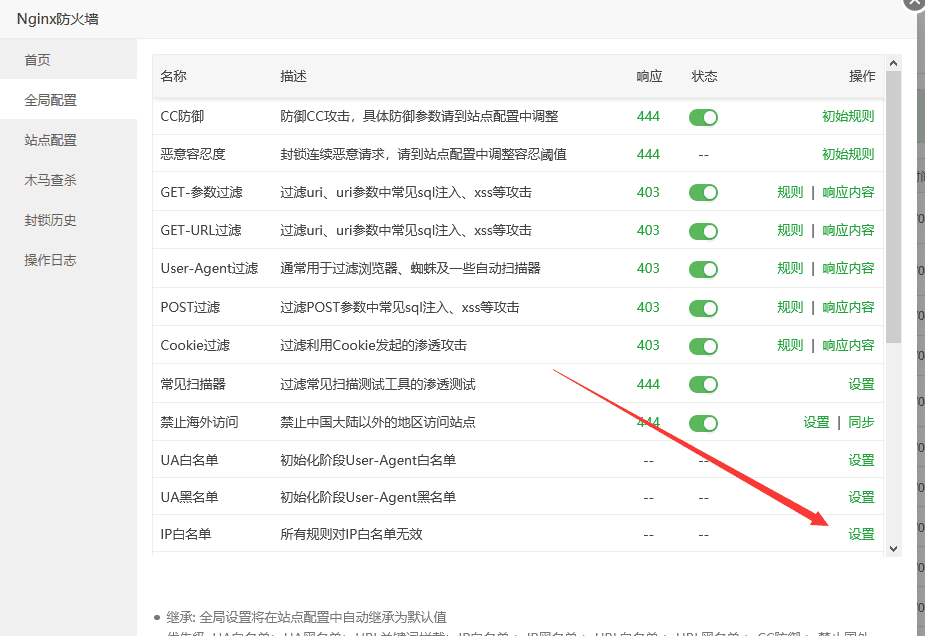This screenshot has height=636, width=925.
Task: Close the Nginx防火墙 dialog
Action: point(915,2)
